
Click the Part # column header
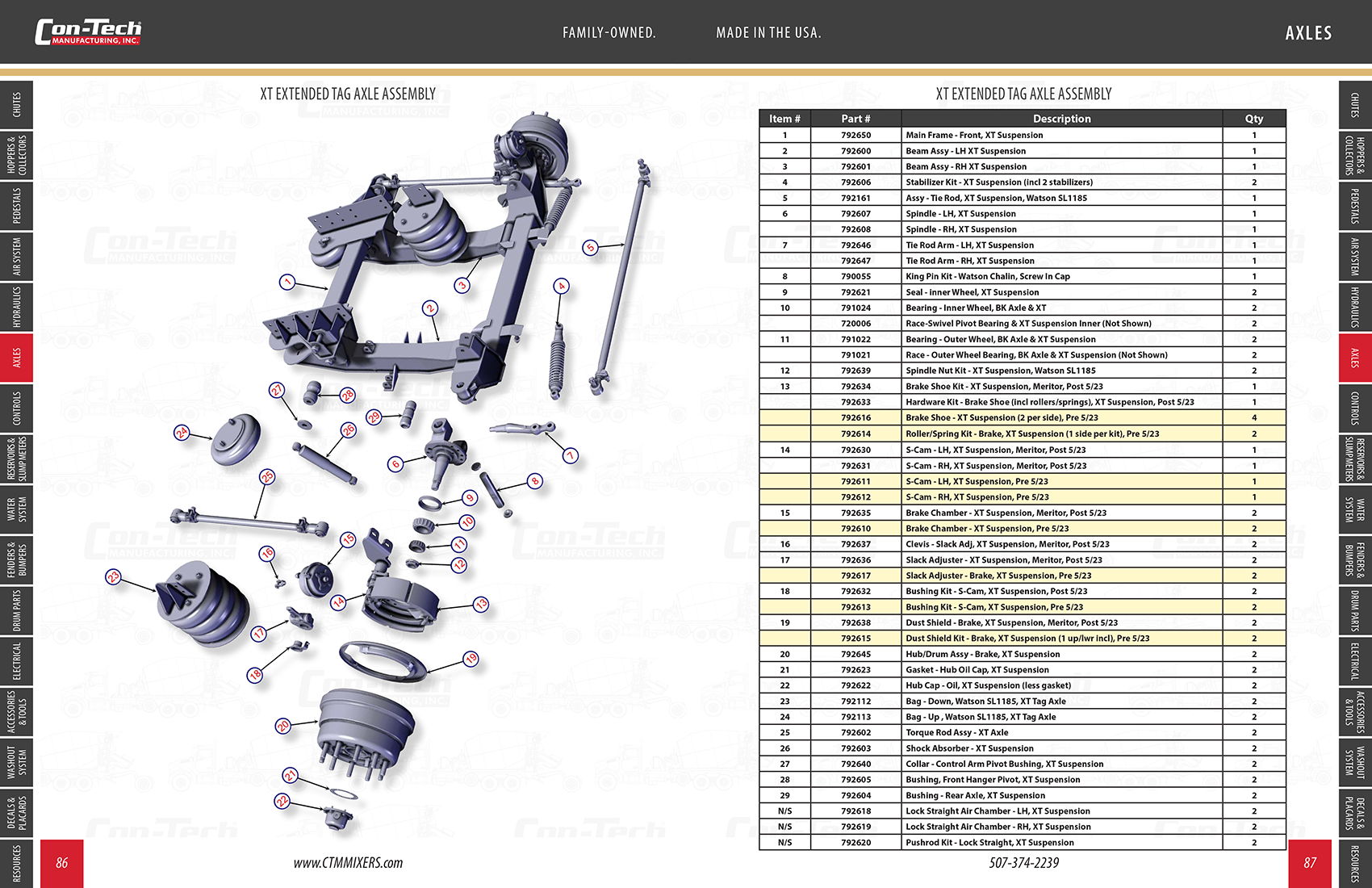856,119
